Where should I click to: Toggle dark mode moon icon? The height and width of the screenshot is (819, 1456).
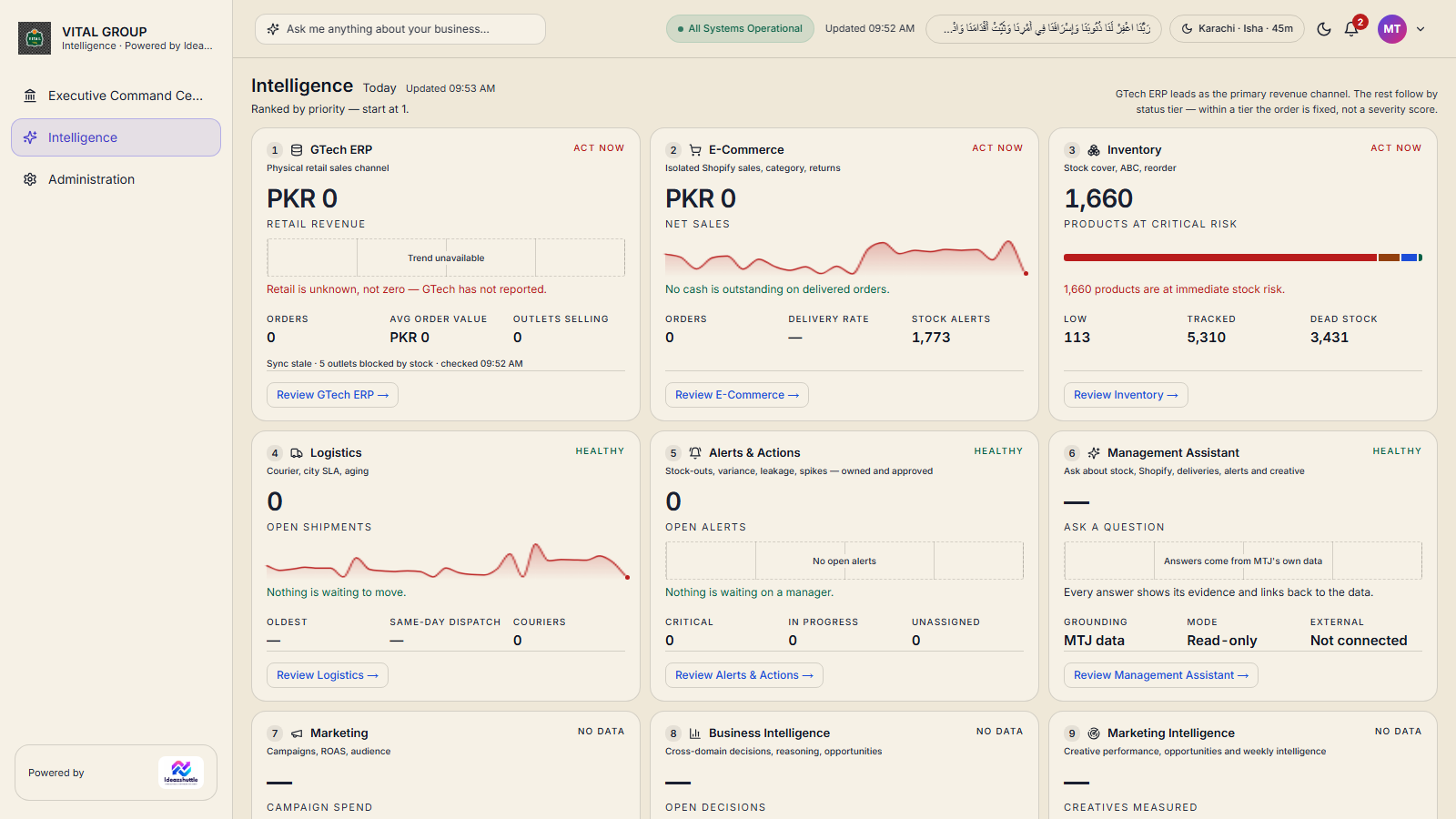click(x=1324, y=29)
